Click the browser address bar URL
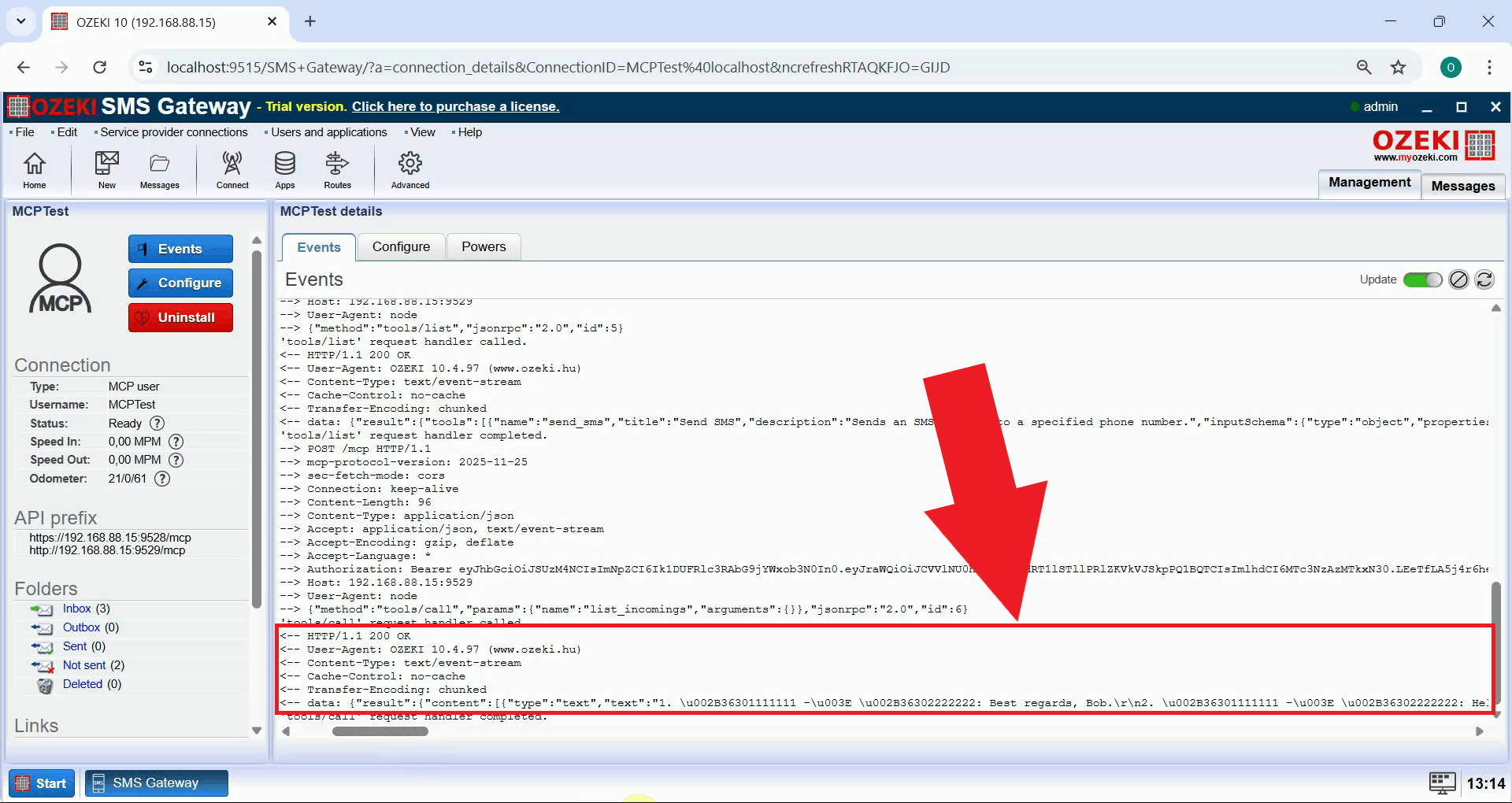 [558, 67]
